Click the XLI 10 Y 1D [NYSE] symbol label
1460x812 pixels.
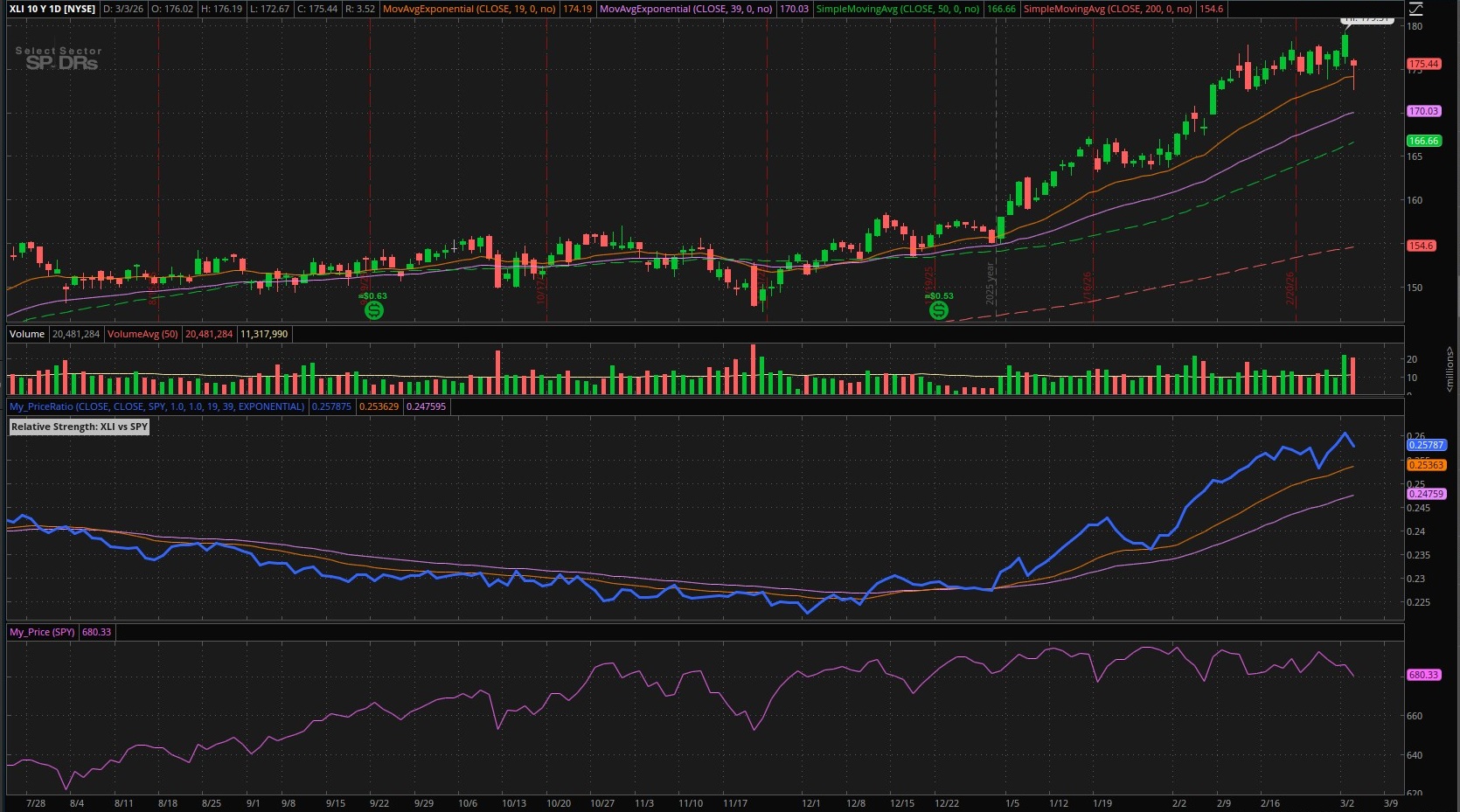52,9
